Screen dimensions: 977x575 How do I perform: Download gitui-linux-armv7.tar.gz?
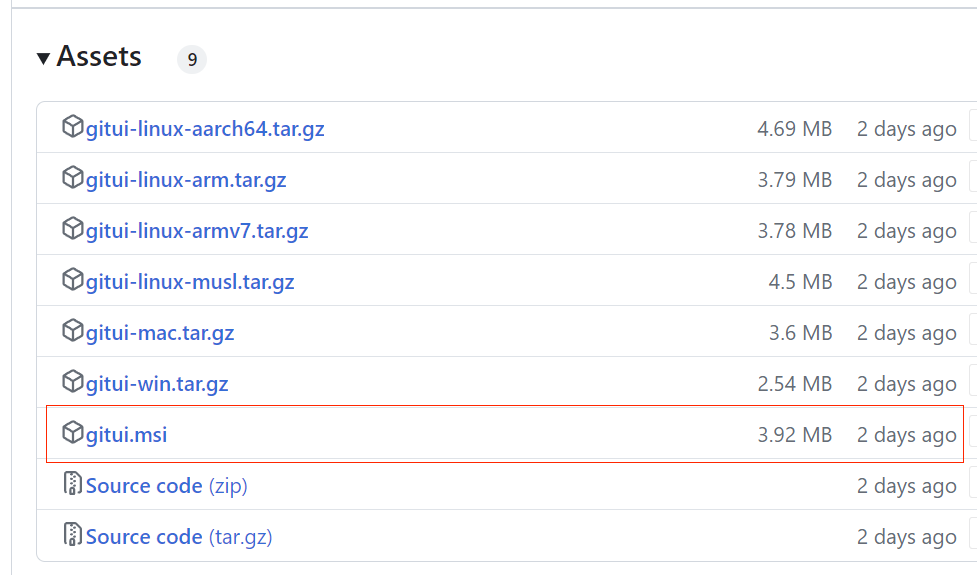click(x=197, y=231)
